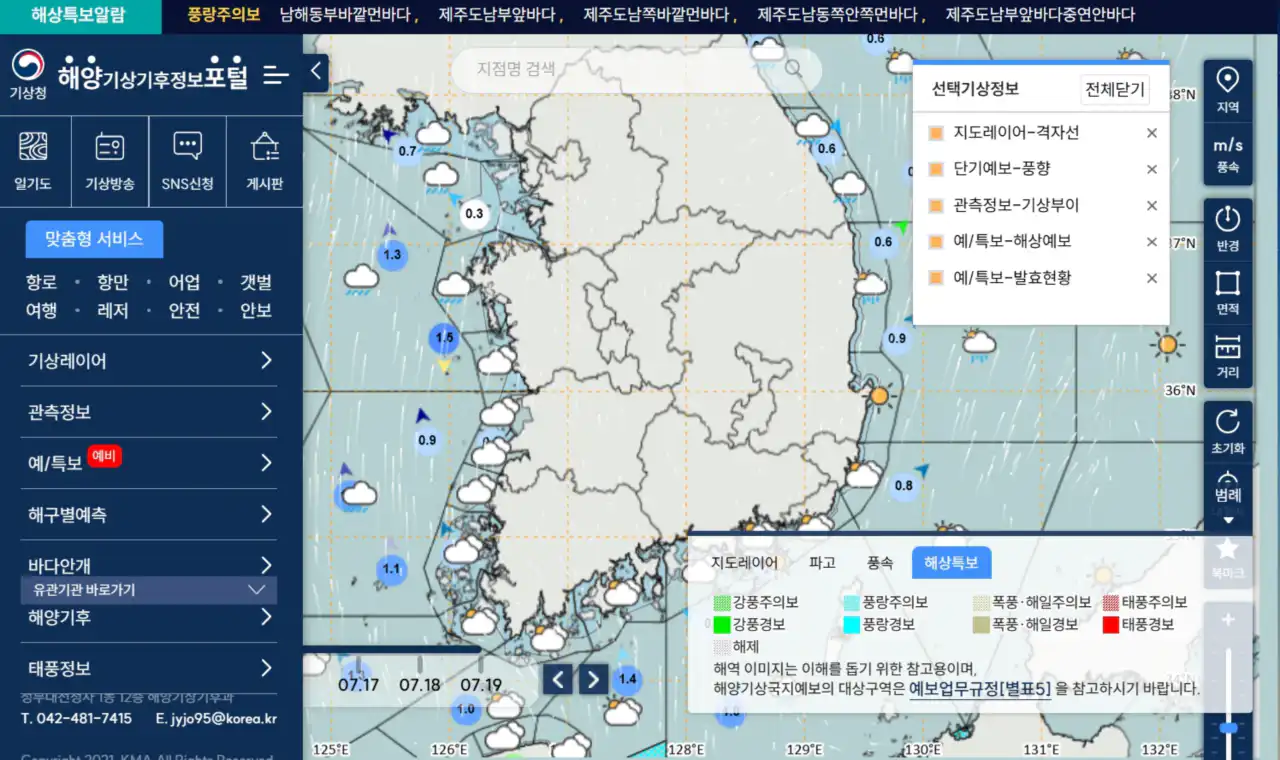This screenshot has height=760, width=1280.
Task: Click the map zoom slider handle
Action: pos(1228,727)
